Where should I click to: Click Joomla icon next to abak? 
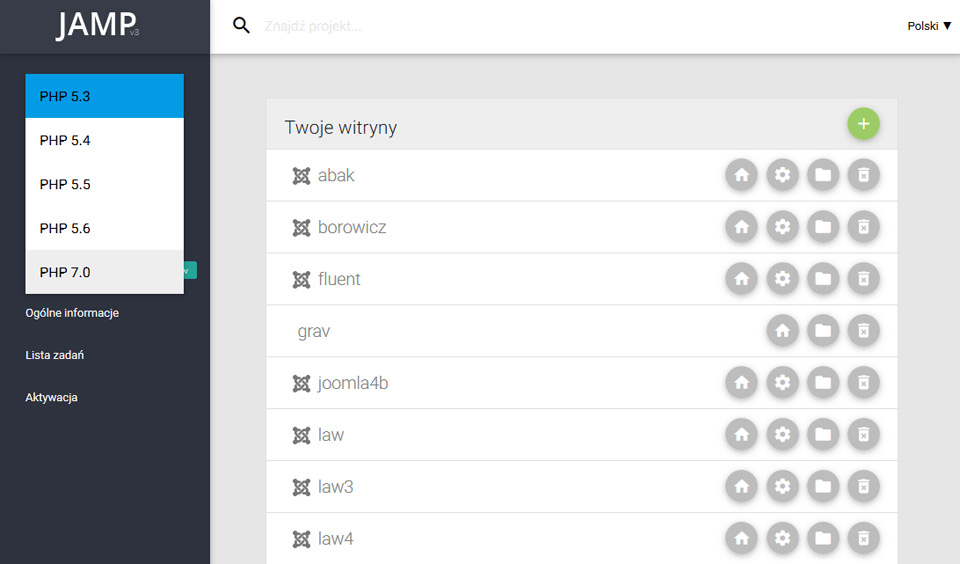click(301, 176)
